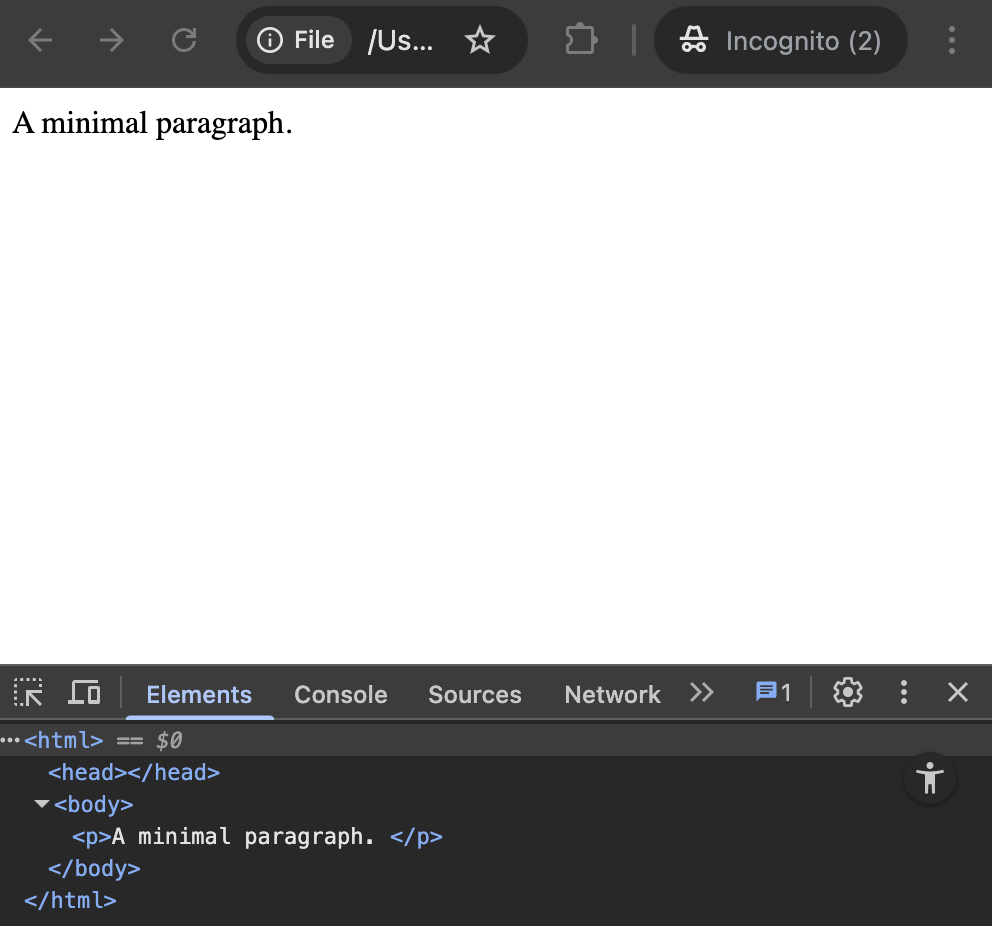Open the Chrome extensions puzzle icon
This screenshot has width=992, height=926.
coord(580,40)
